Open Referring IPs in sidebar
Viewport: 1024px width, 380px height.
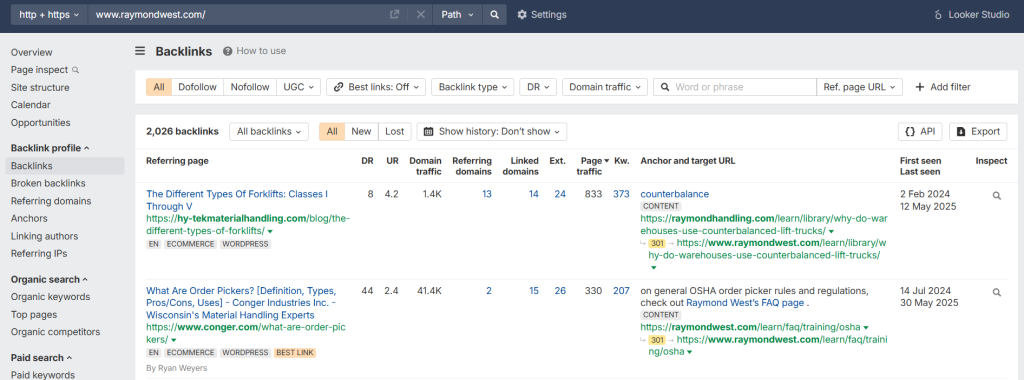[39, 253]
